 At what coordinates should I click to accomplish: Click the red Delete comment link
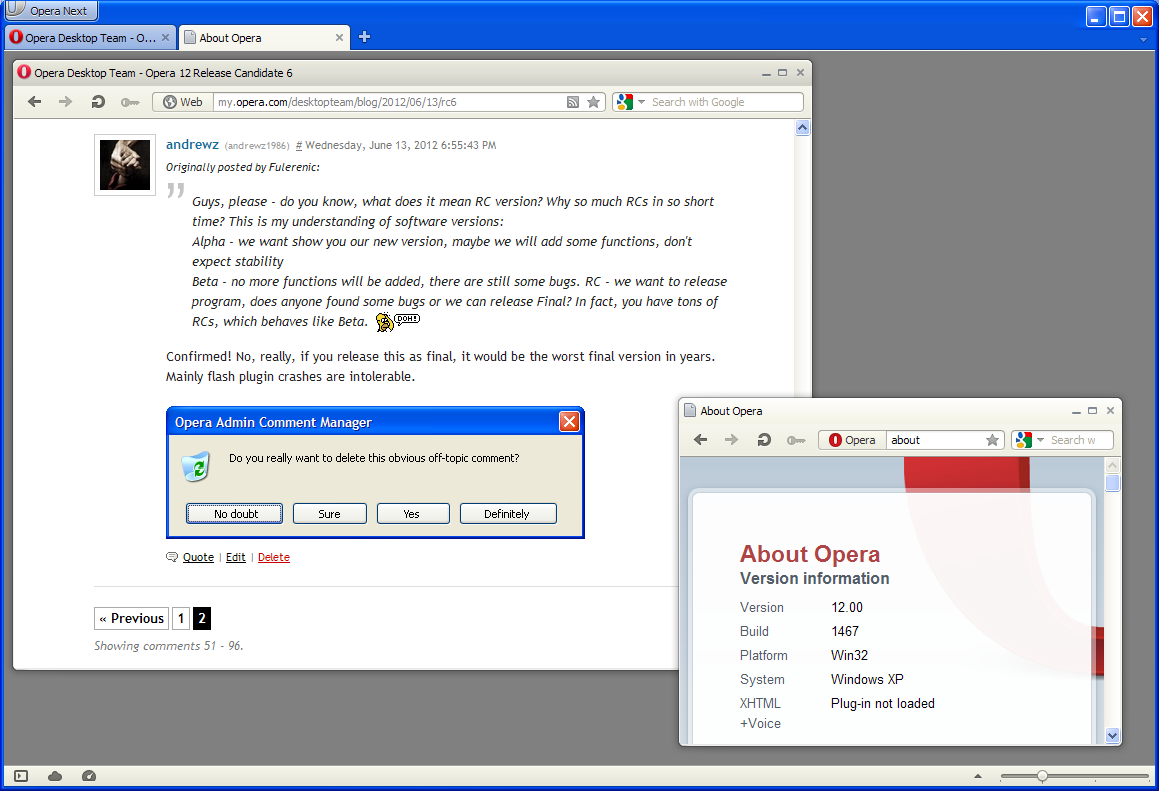click(273, 557)
